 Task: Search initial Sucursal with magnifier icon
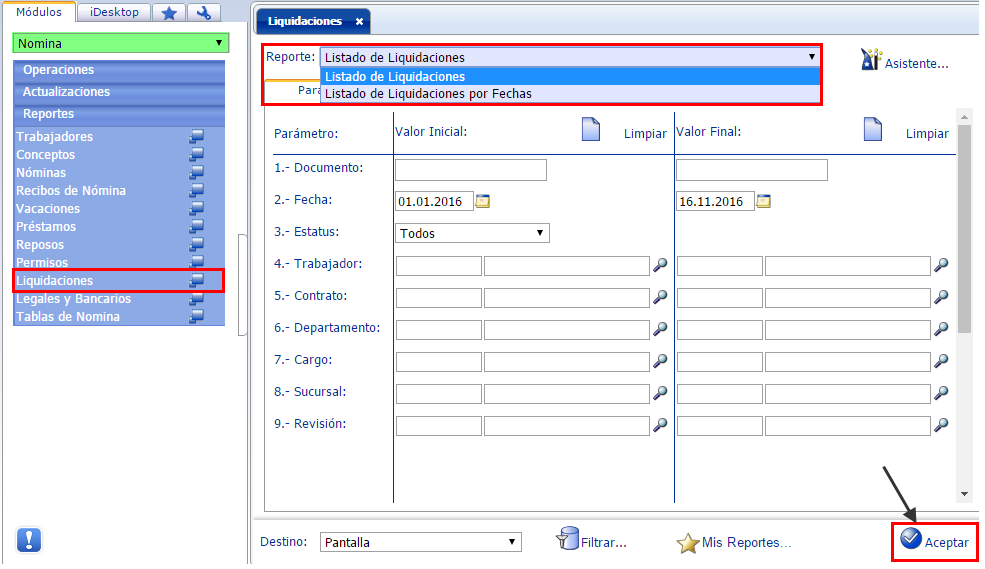pos(660,393)
